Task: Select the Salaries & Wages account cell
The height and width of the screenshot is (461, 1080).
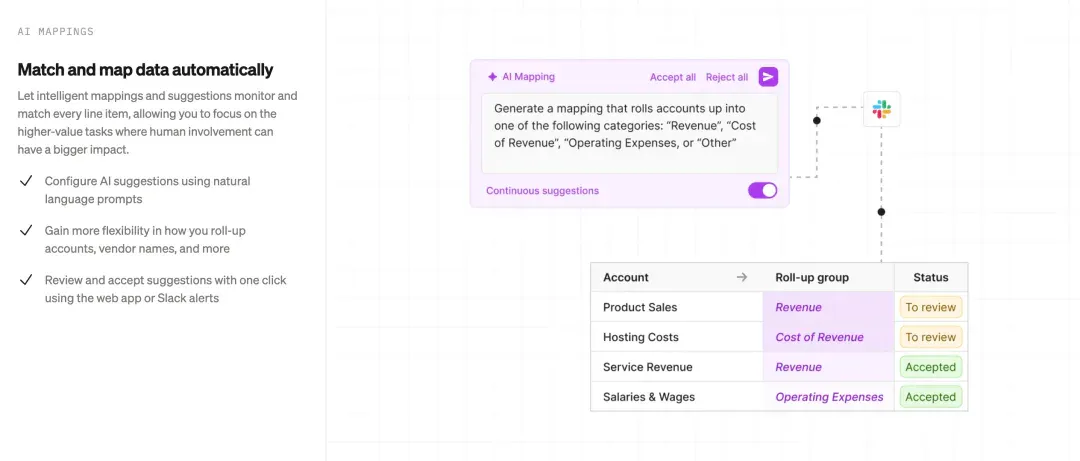Action: [676, 397]
